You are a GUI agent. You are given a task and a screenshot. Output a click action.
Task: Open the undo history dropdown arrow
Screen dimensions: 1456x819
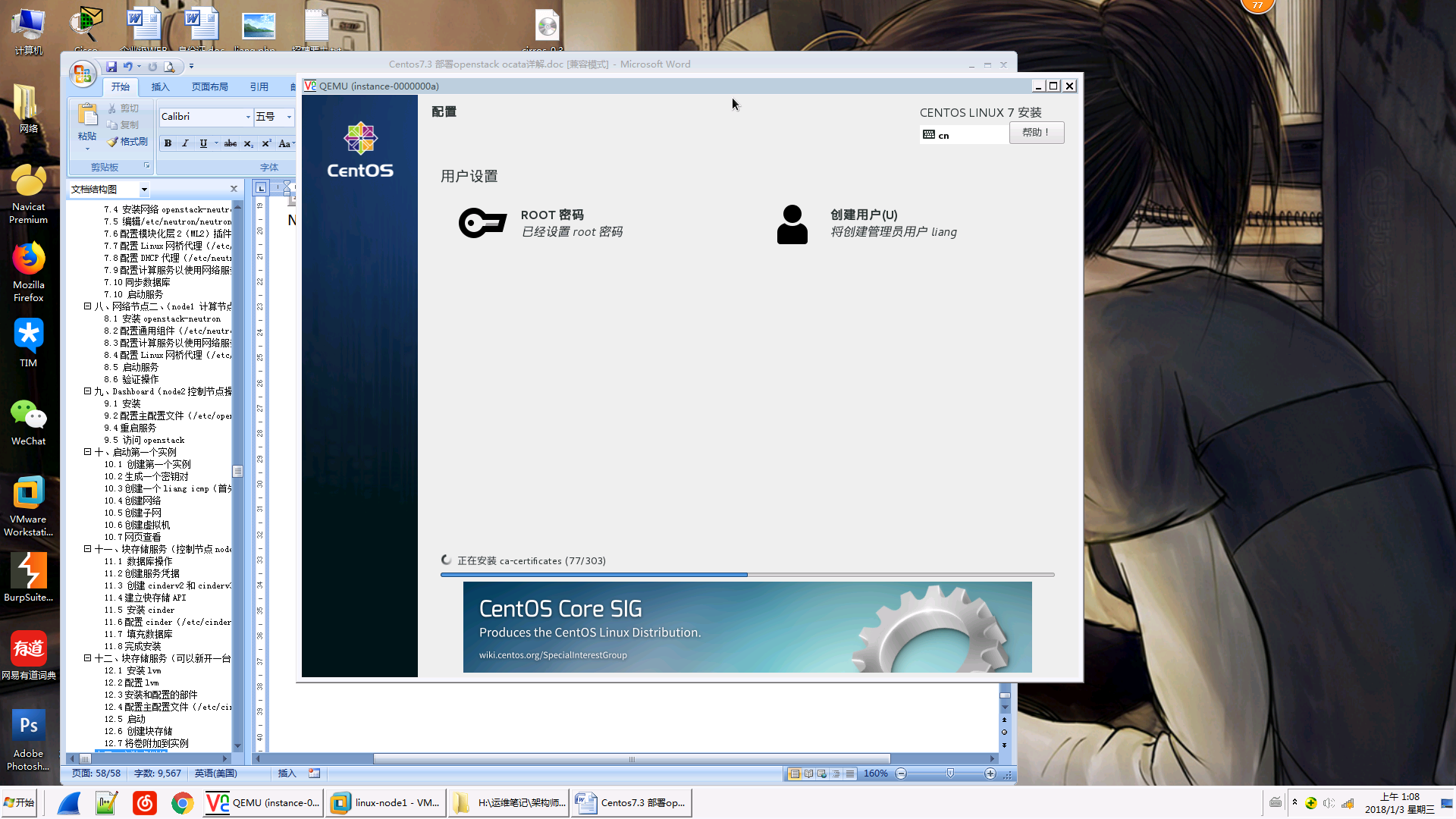click(139, 67)
